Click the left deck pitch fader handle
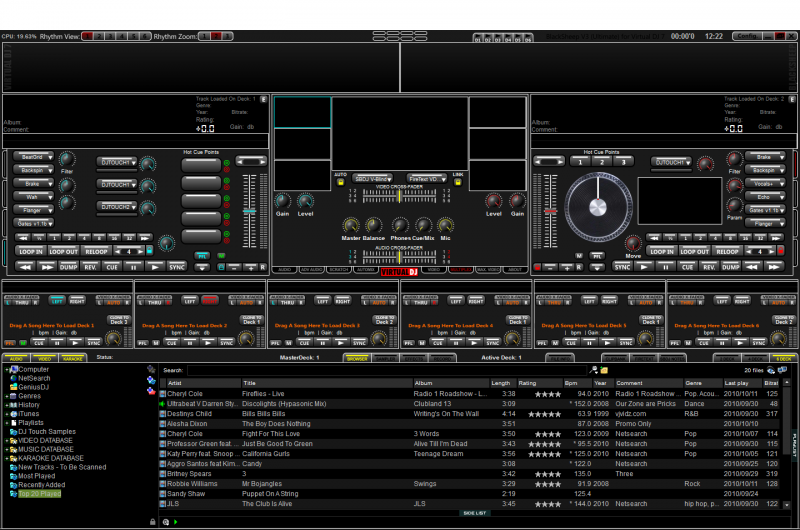The image size is (800, 530). (249, 210)
